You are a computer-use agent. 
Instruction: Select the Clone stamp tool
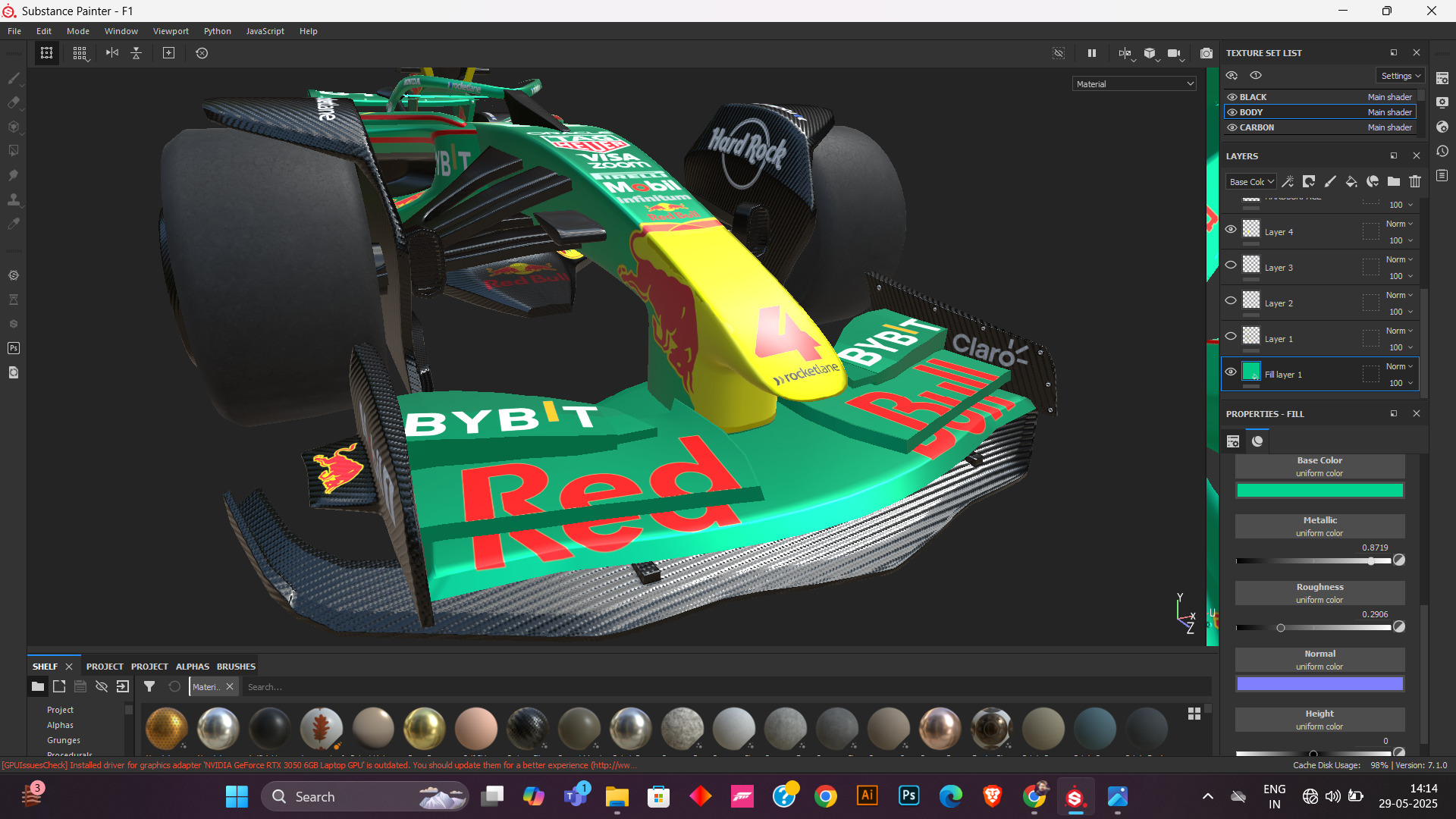point(13,199)
